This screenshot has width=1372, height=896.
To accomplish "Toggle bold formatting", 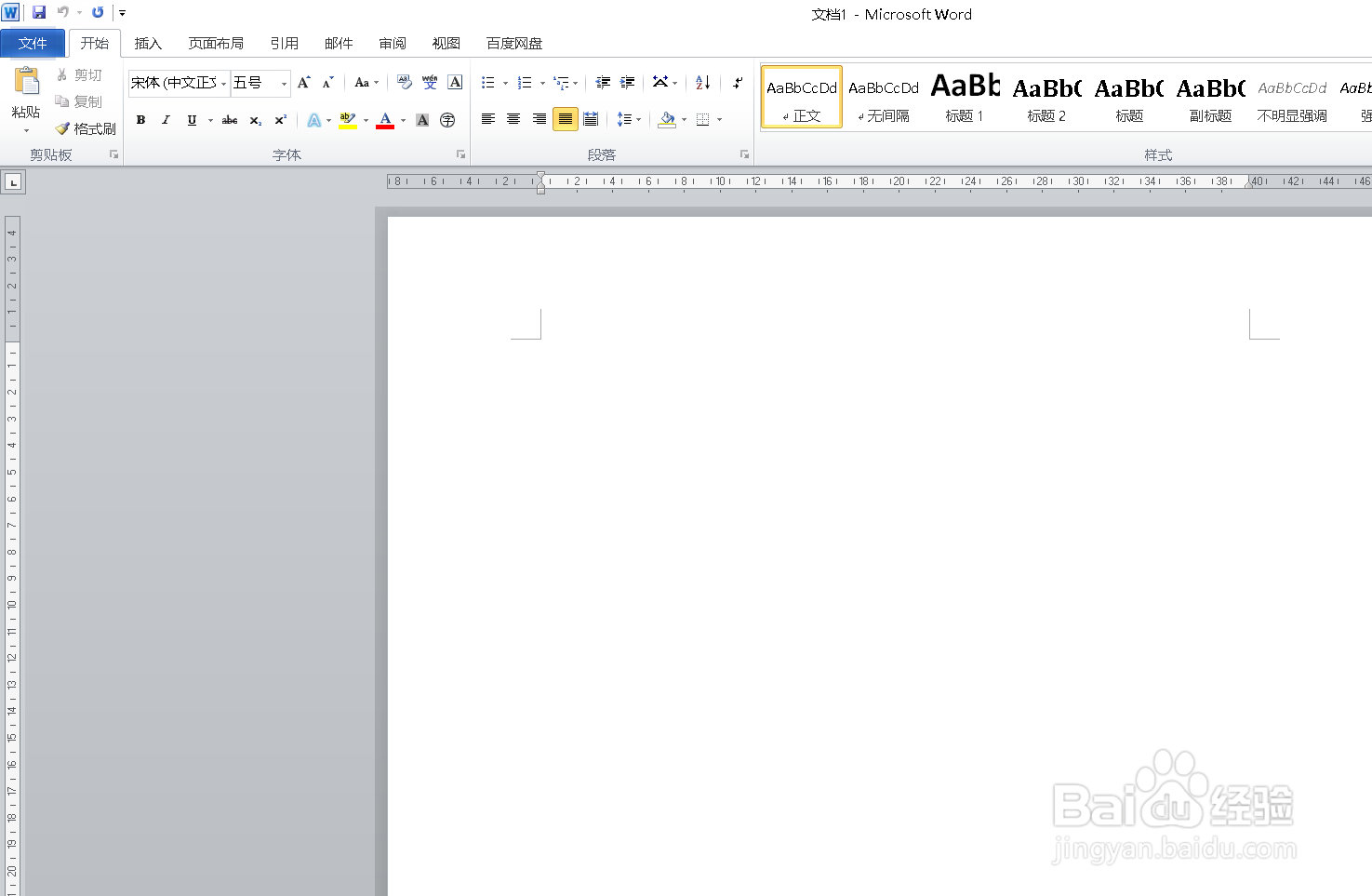I will (x=140, y=119).
